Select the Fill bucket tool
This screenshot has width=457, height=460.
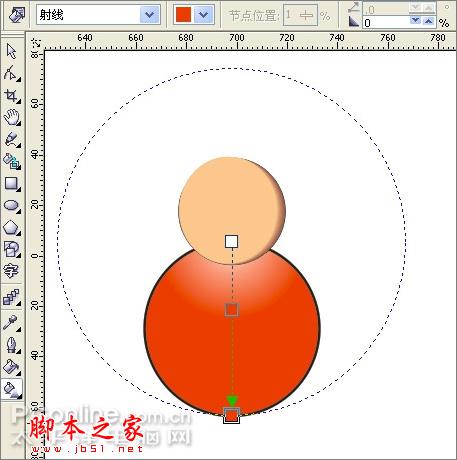pos(11,367)
